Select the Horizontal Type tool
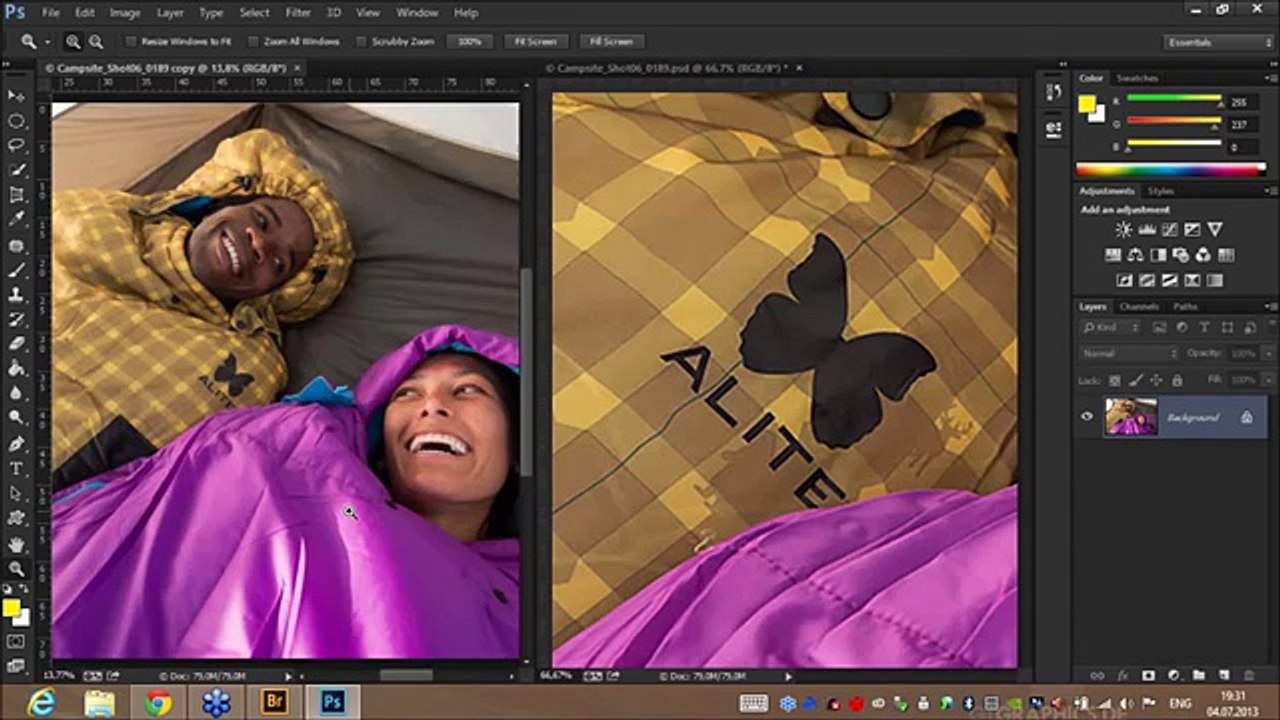Viewport: 1280px width, 720px height. (16, 468)
